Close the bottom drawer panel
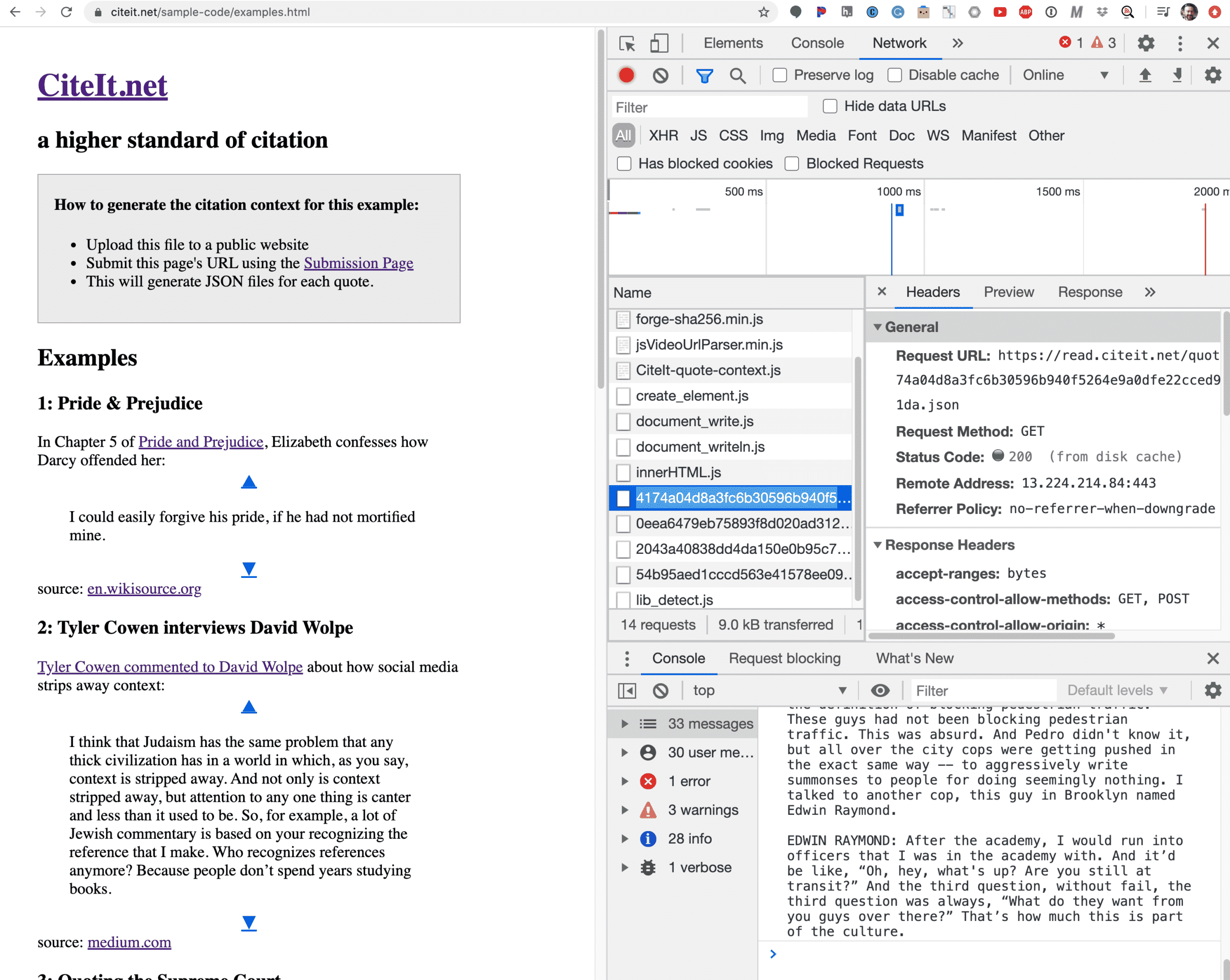The height and width of the screenshot is (980, 1230). (1213, 659)
